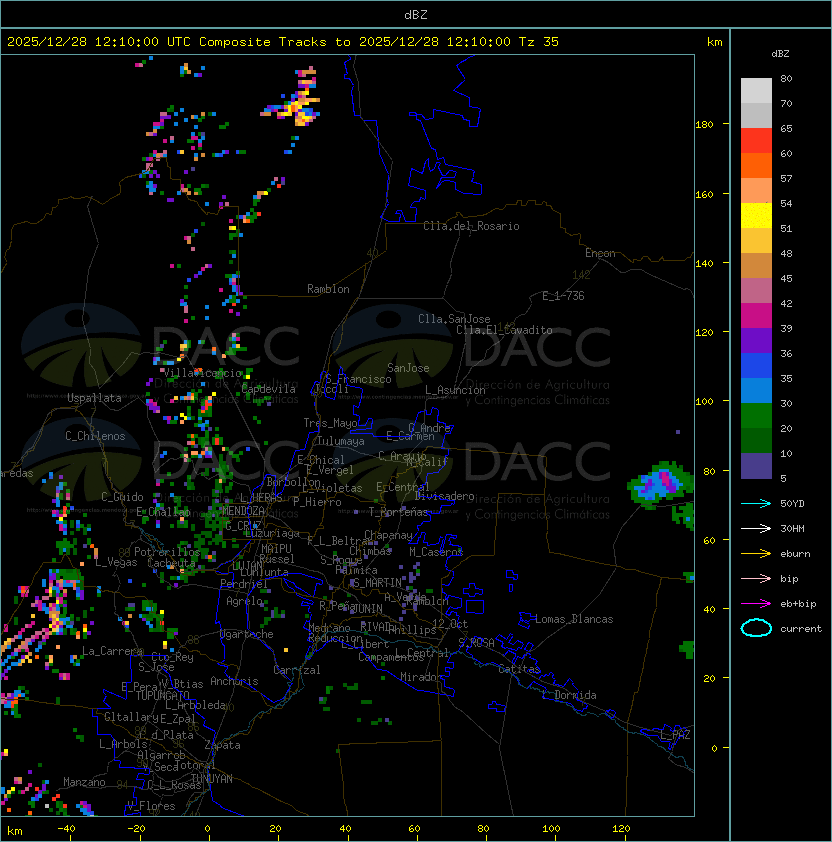Image resolution: width=832 pixels, height=842 pixels.
Task: Click the TUNUYAN label
Action: click(212, 779)
